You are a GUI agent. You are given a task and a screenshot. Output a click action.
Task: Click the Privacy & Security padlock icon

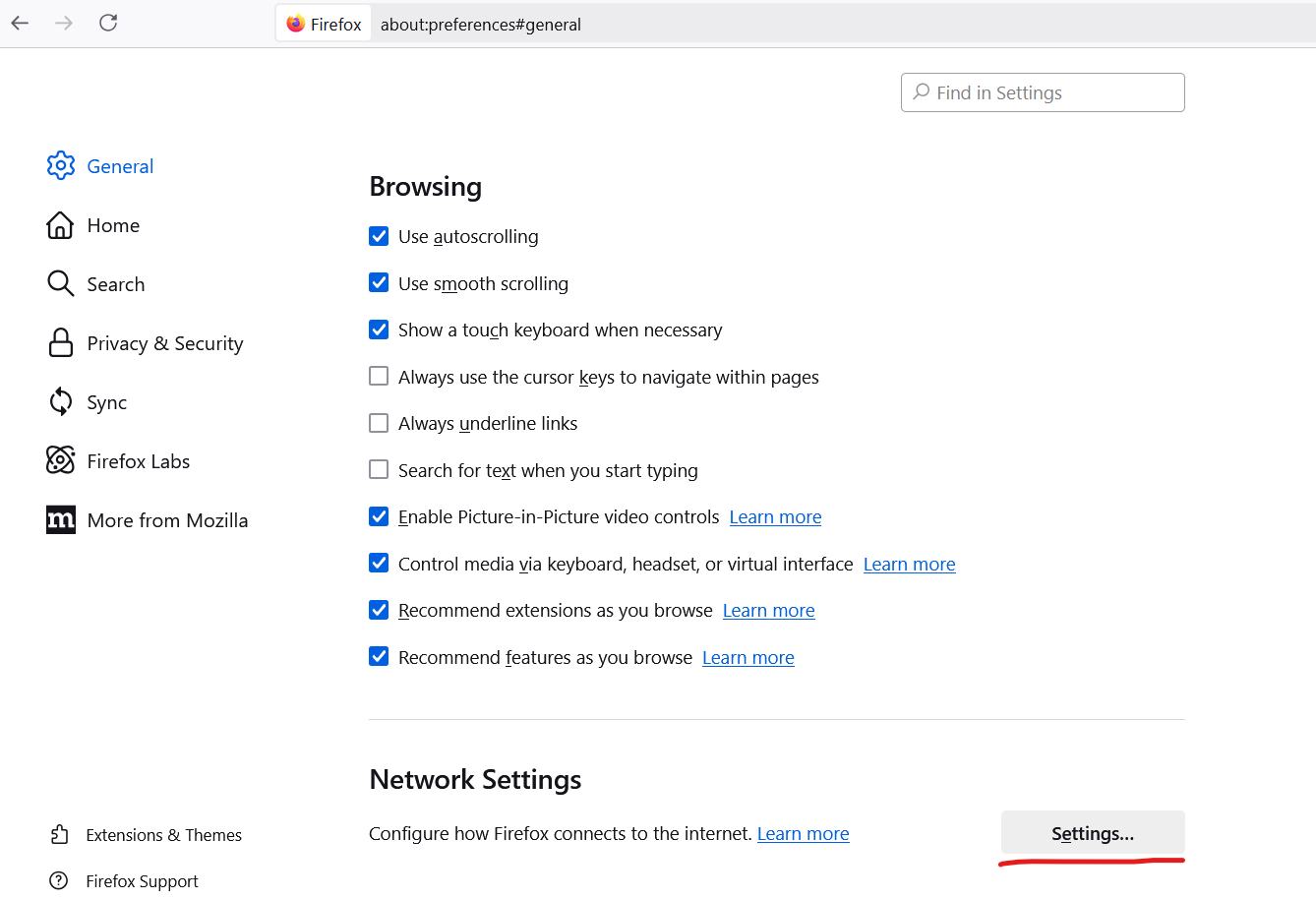pyautogui.click(x=61, y=343)
